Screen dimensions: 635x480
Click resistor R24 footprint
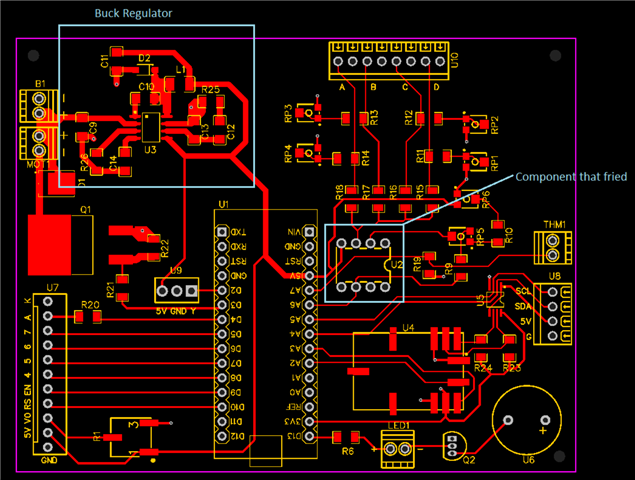tap(481, 348)
